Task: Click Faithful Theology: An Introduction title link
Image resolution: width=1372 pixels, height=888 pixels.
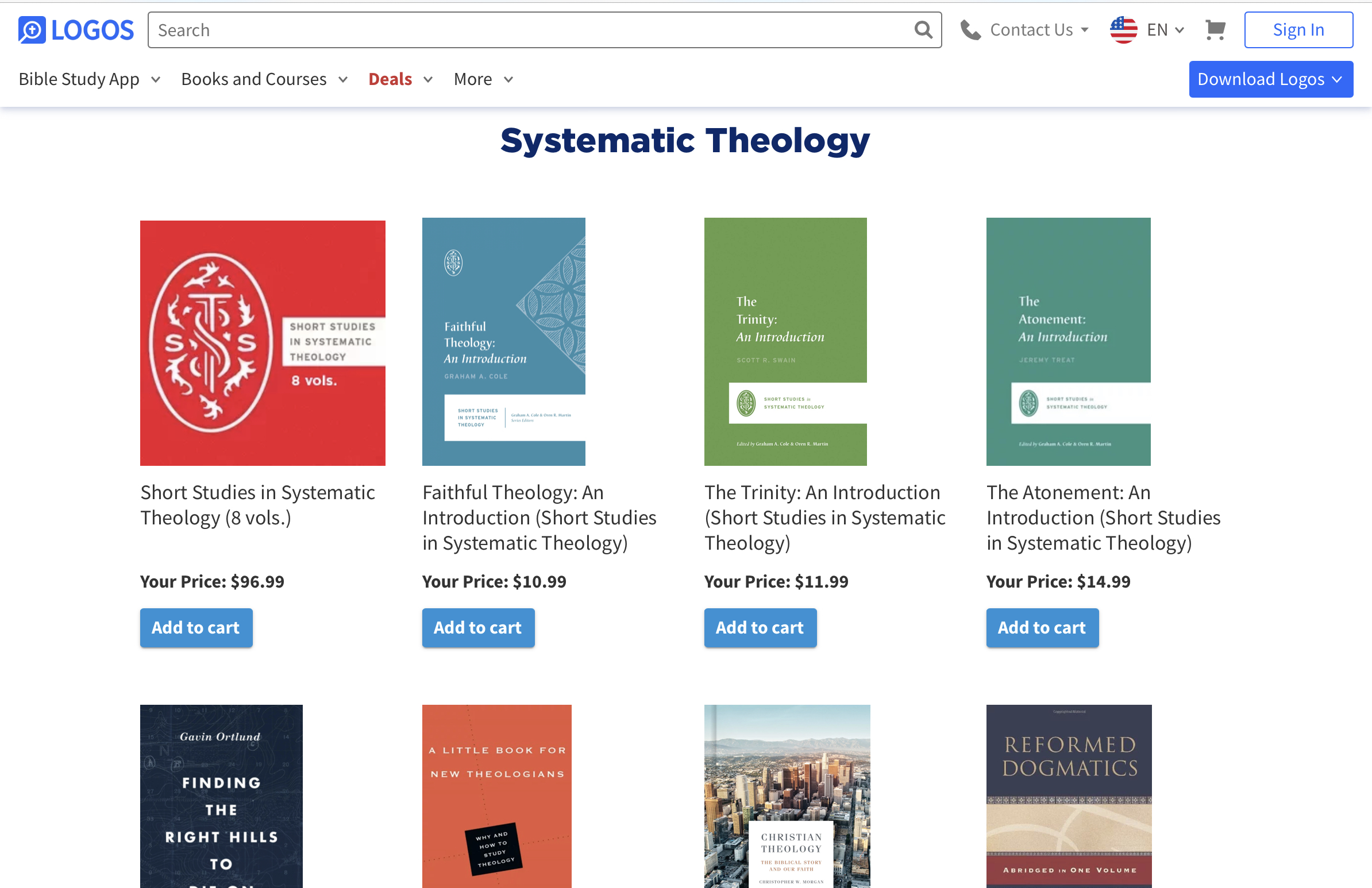Action: click(x=539, y=518)
